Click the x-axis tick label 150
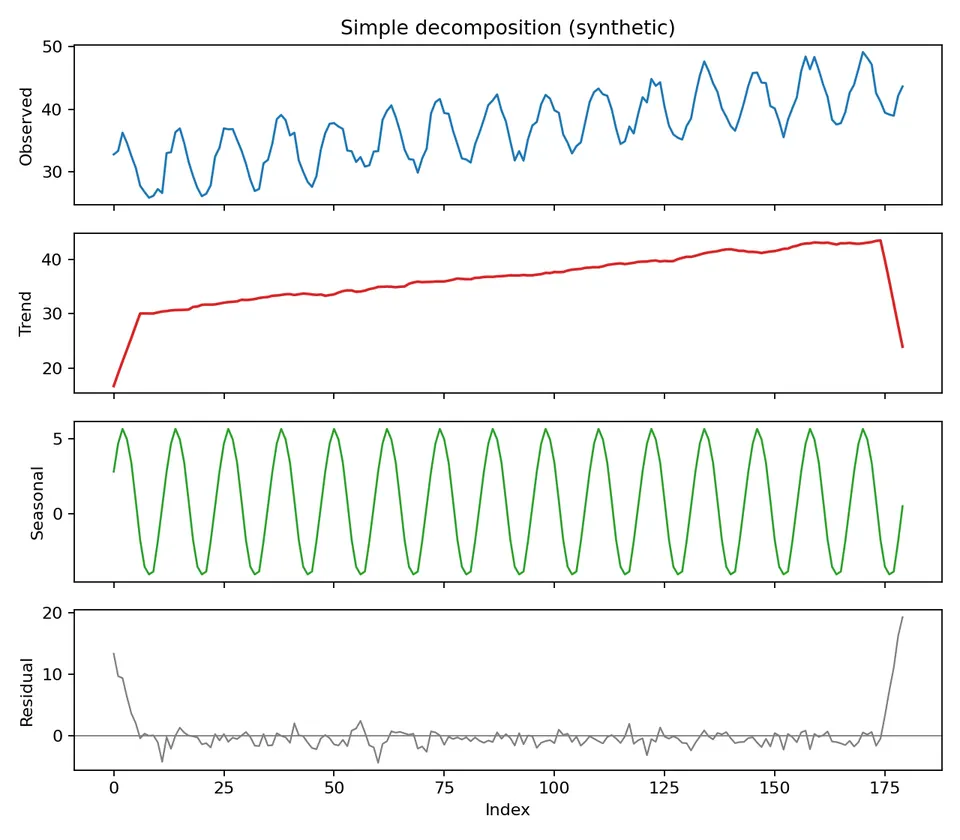960x840 pixels. [774, 787]
